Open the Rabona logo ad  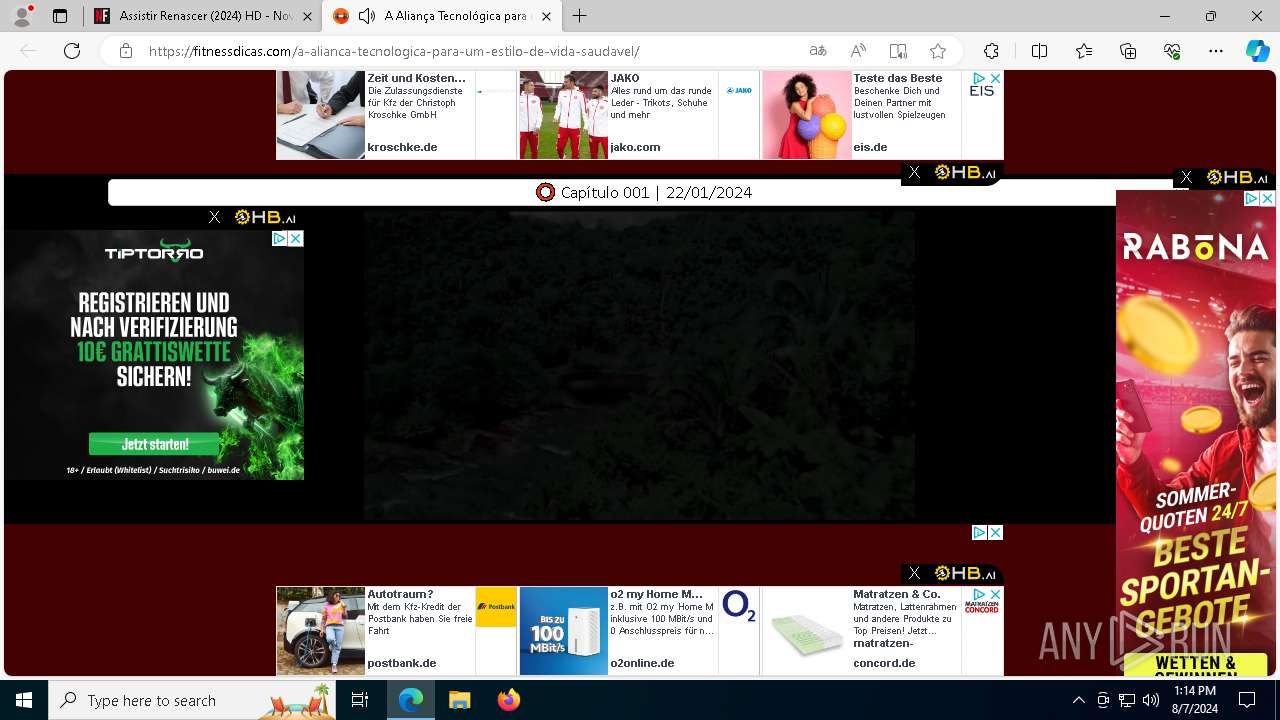(1195, 246)
